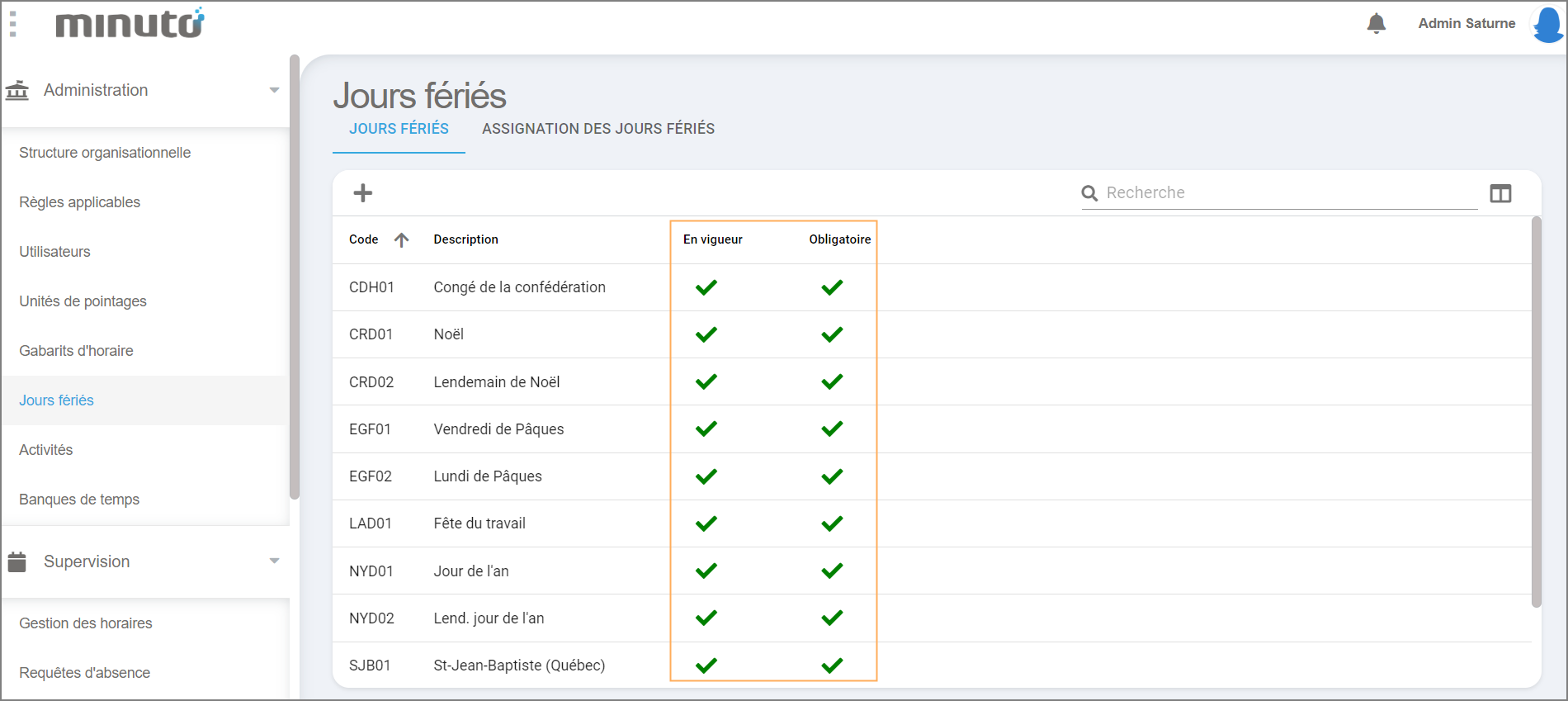Click the plus icon to add a holiday
The width and height of the screenshot is (1568, 701).
[363, 193]
